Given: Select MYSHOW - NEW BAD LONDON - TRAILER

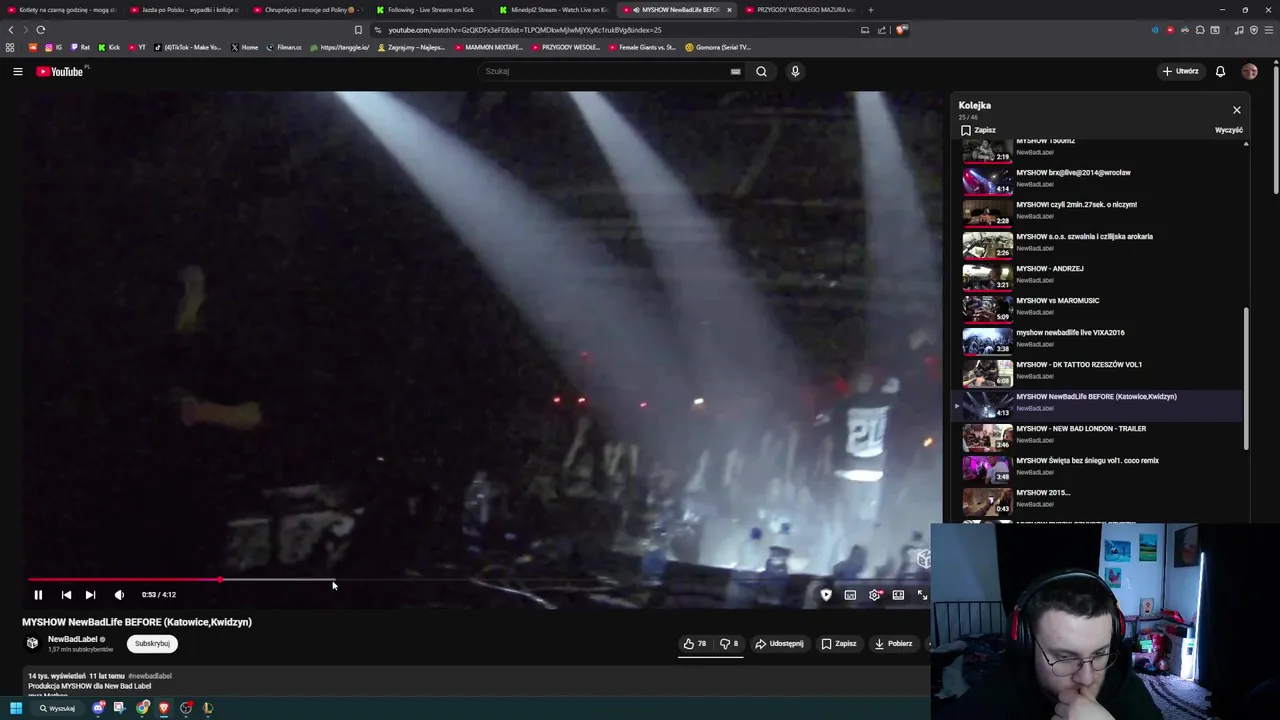Looking at the screenshot, I should point(1100,435).
